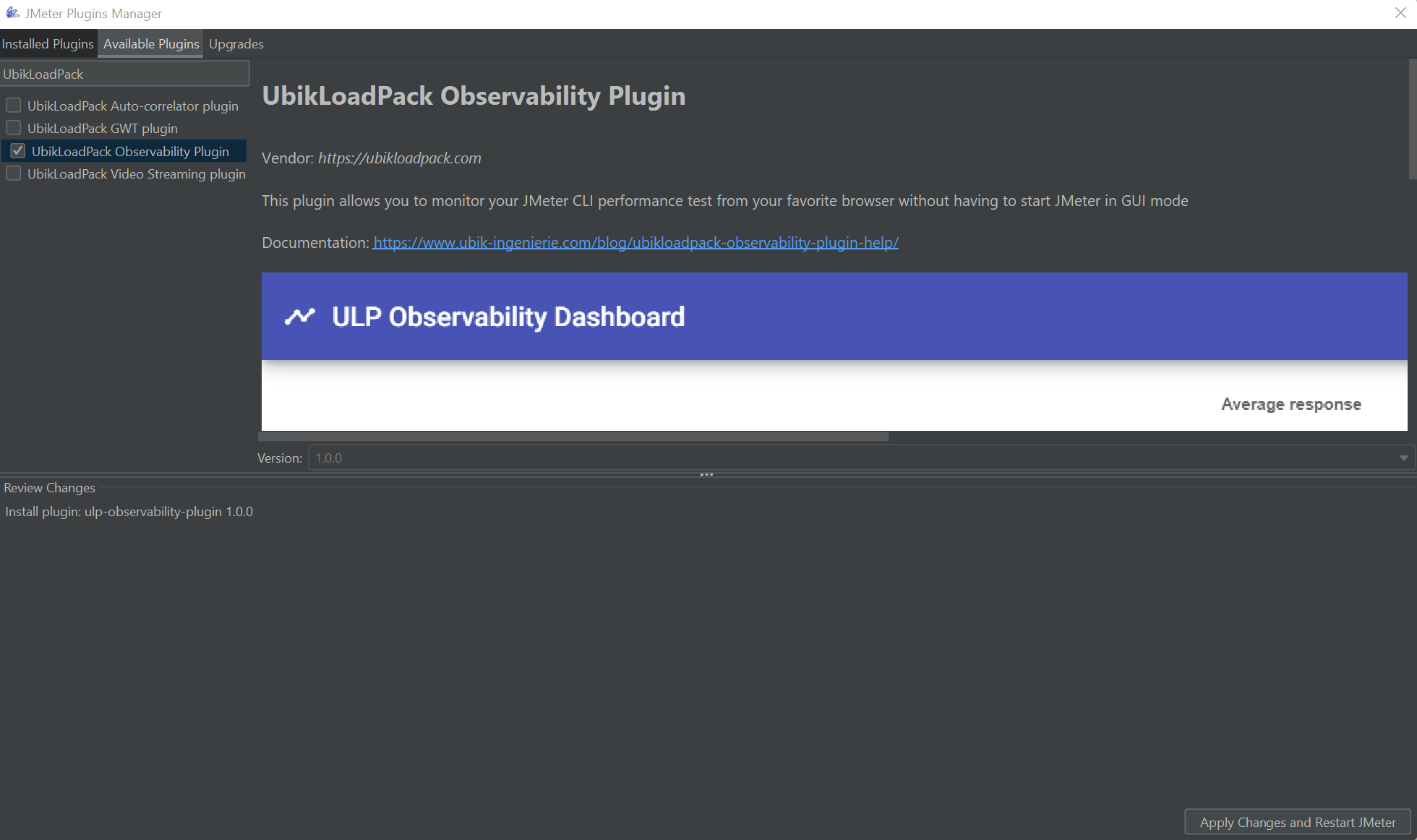Switch to the Installed Plugins tab
Image resolution: width=1417 pixels, height=840 pixels.
pyautogui.click(x=48, y=44)
